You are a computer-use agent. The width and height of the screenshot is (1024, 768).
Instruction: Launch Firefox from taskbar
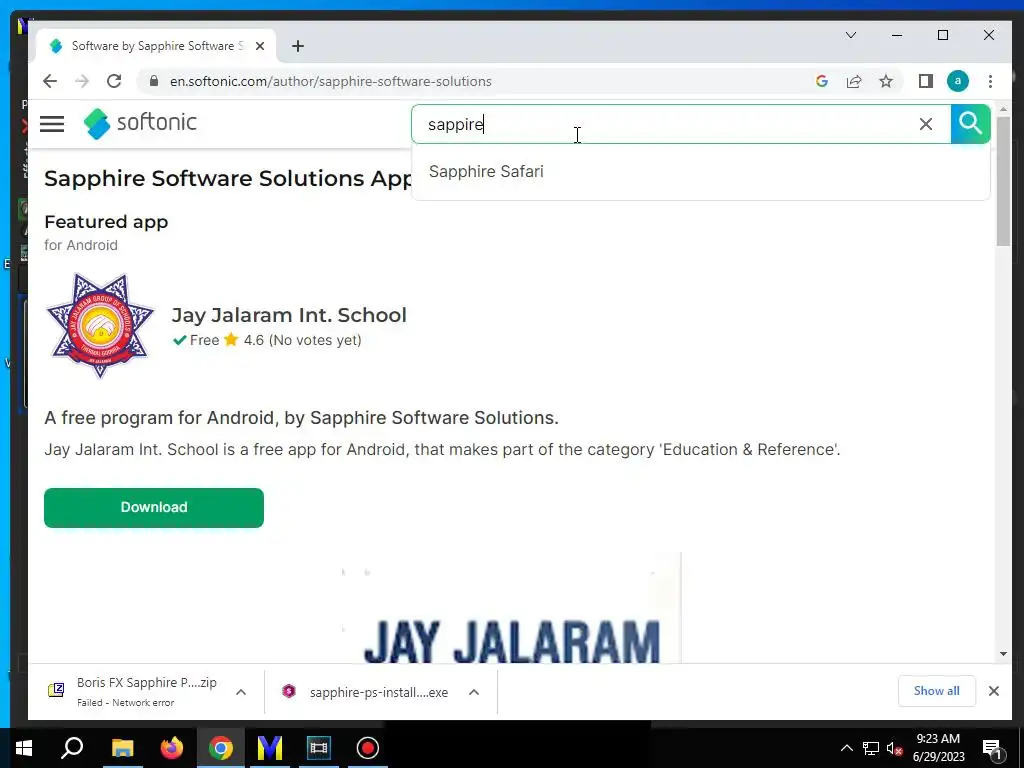pyautogui.click(x=172, y=748)
